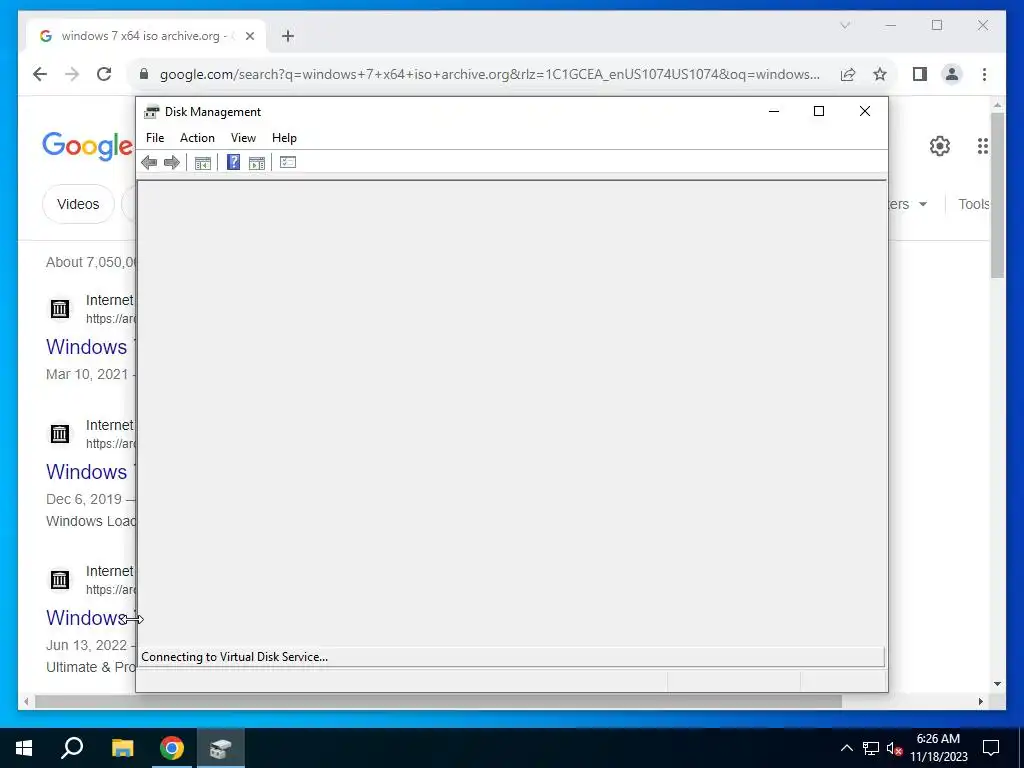Screen dimensions: 1024x768
Task: Go back in Chrome browser
Action: point(40,74)
